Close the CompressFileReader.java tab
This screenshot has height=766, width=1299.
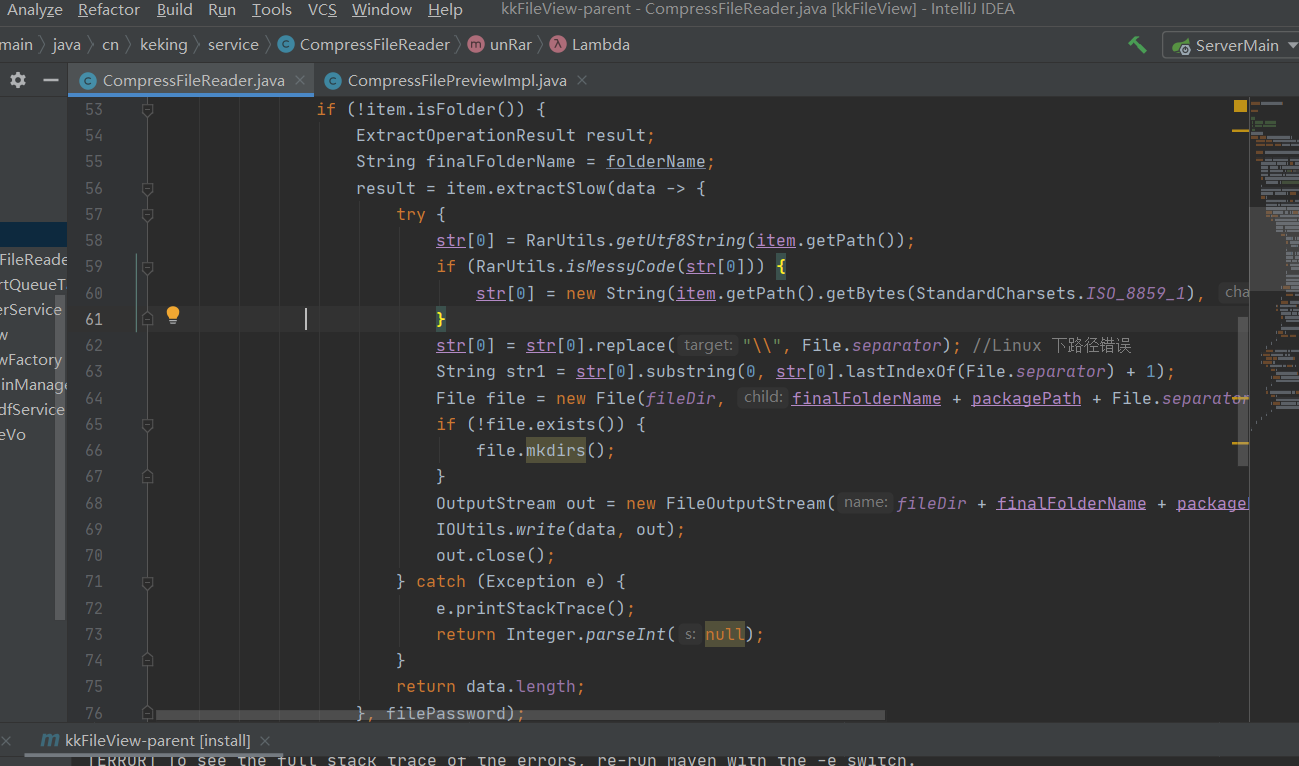click(301, 81)
